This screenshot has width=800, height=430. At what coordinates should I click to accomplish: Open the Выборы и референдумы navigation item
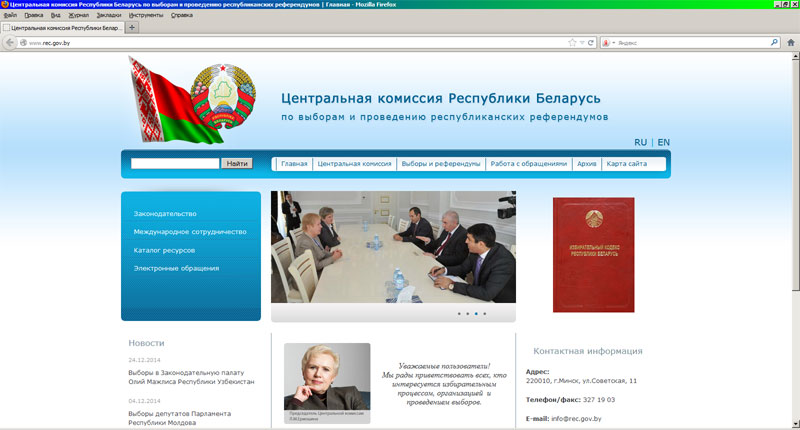440,163
